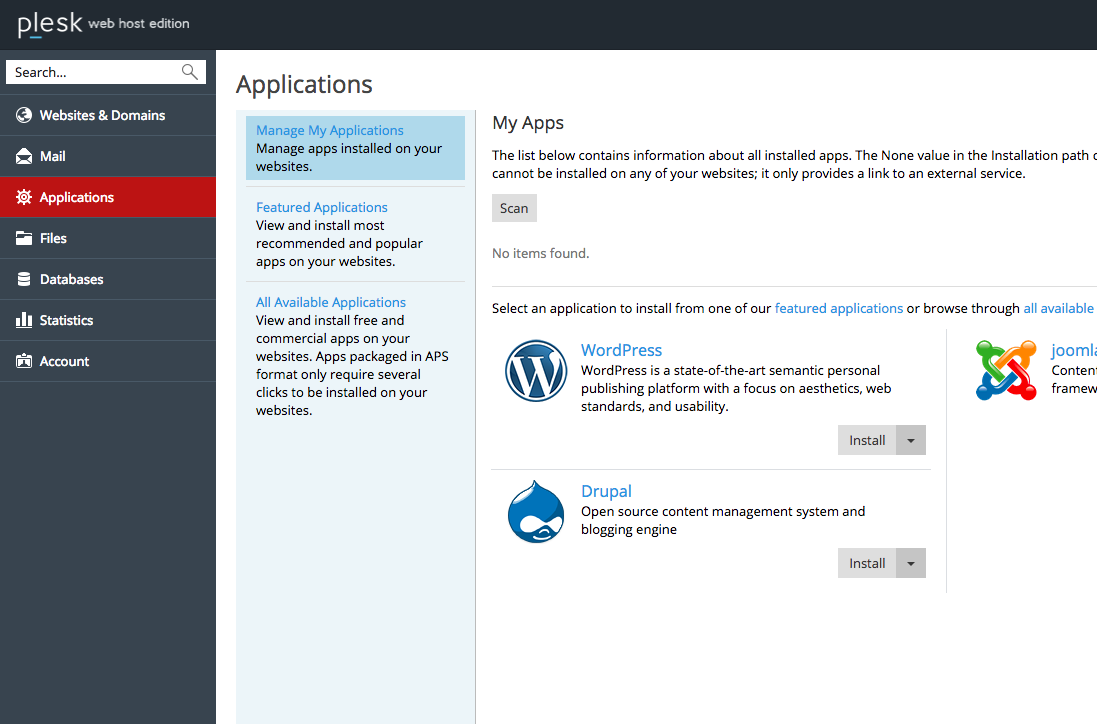
Task: Open Websites & Domains menu item
Action: (108, 115)
